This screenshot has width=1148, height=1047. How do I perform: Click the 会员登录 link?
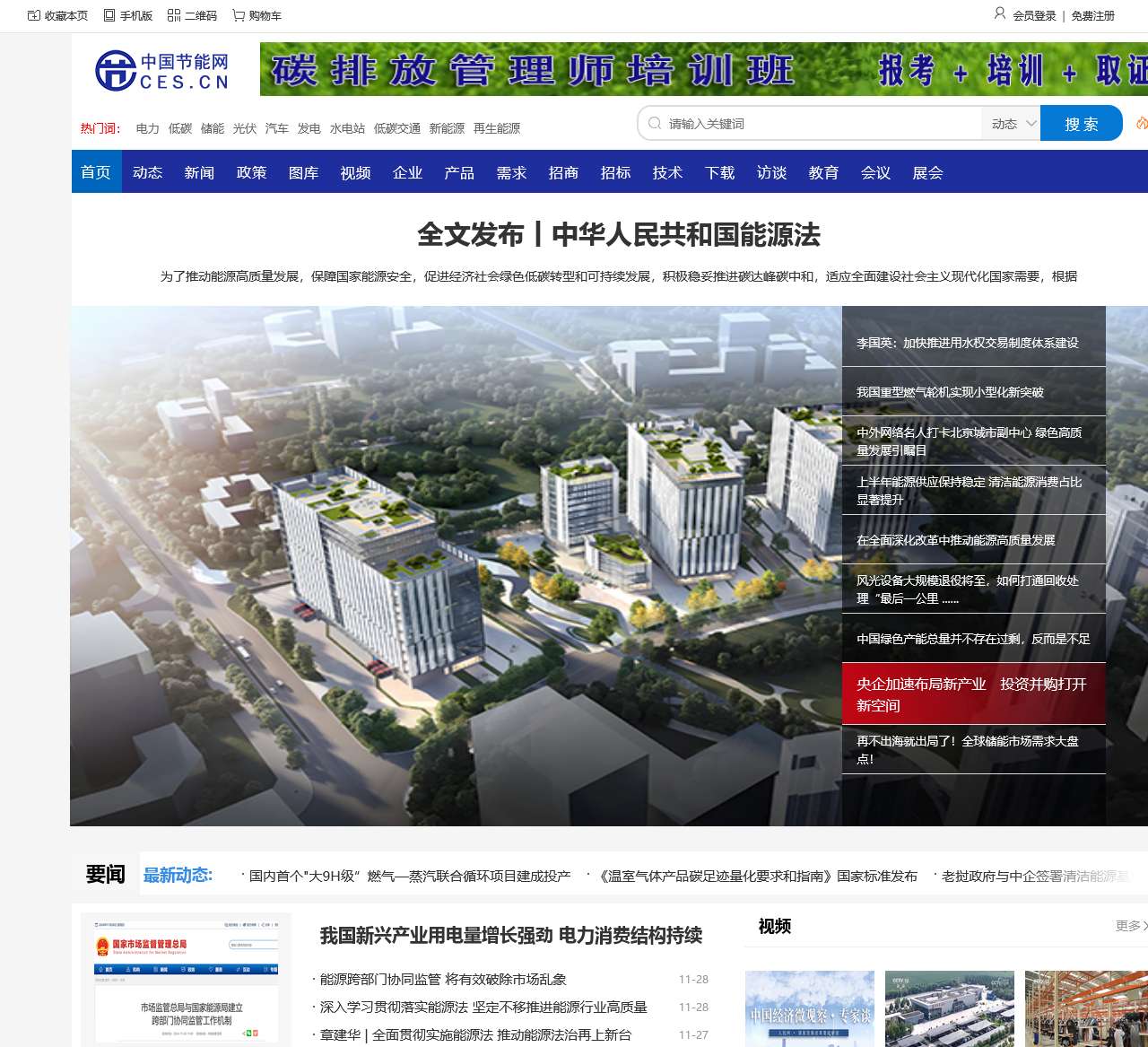(x=1035, y=15)
